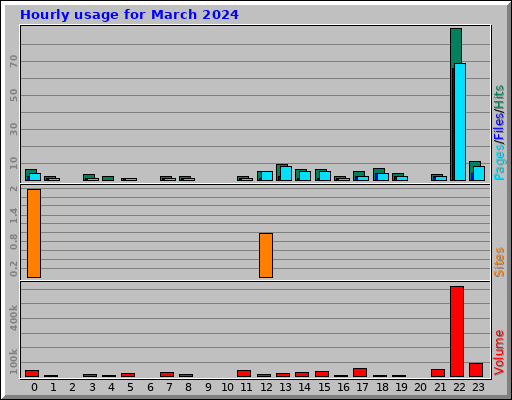Click the tall red Volume bar at hour 22
Image resolution: width=512 pixels, height=400 pixels.
(x=457, y=331)
